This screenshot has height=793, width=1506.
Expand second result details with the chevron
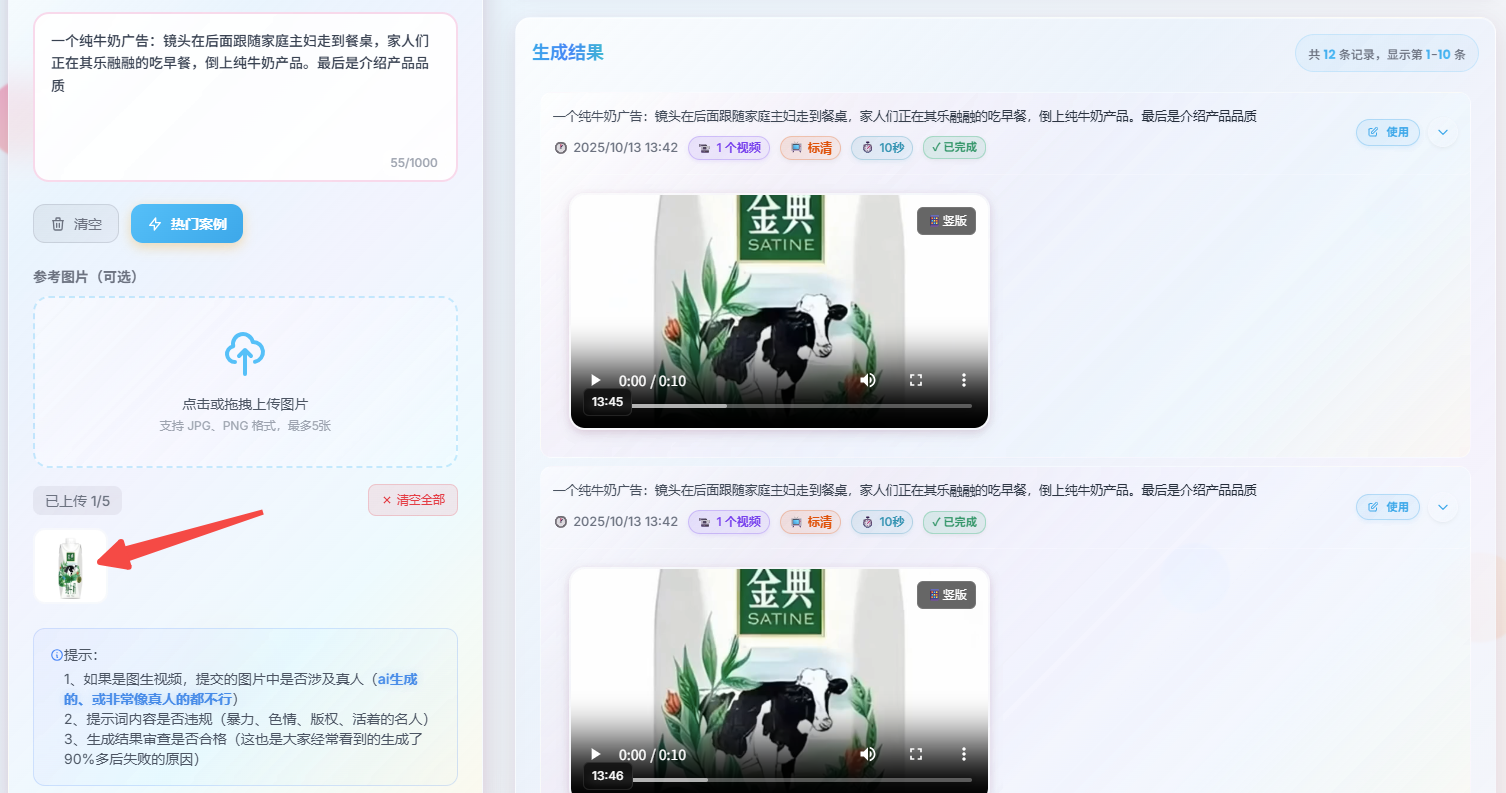(x=1442, y=507)
